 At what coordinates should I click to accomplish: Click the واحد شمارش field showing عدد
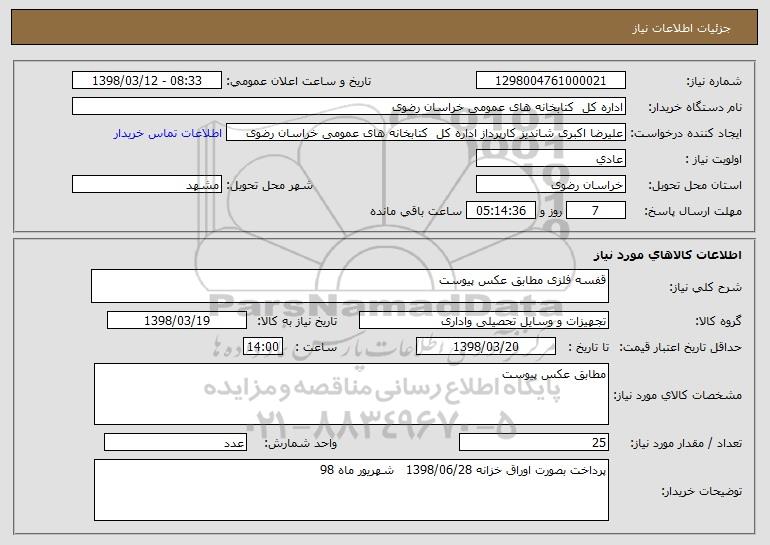175,442
